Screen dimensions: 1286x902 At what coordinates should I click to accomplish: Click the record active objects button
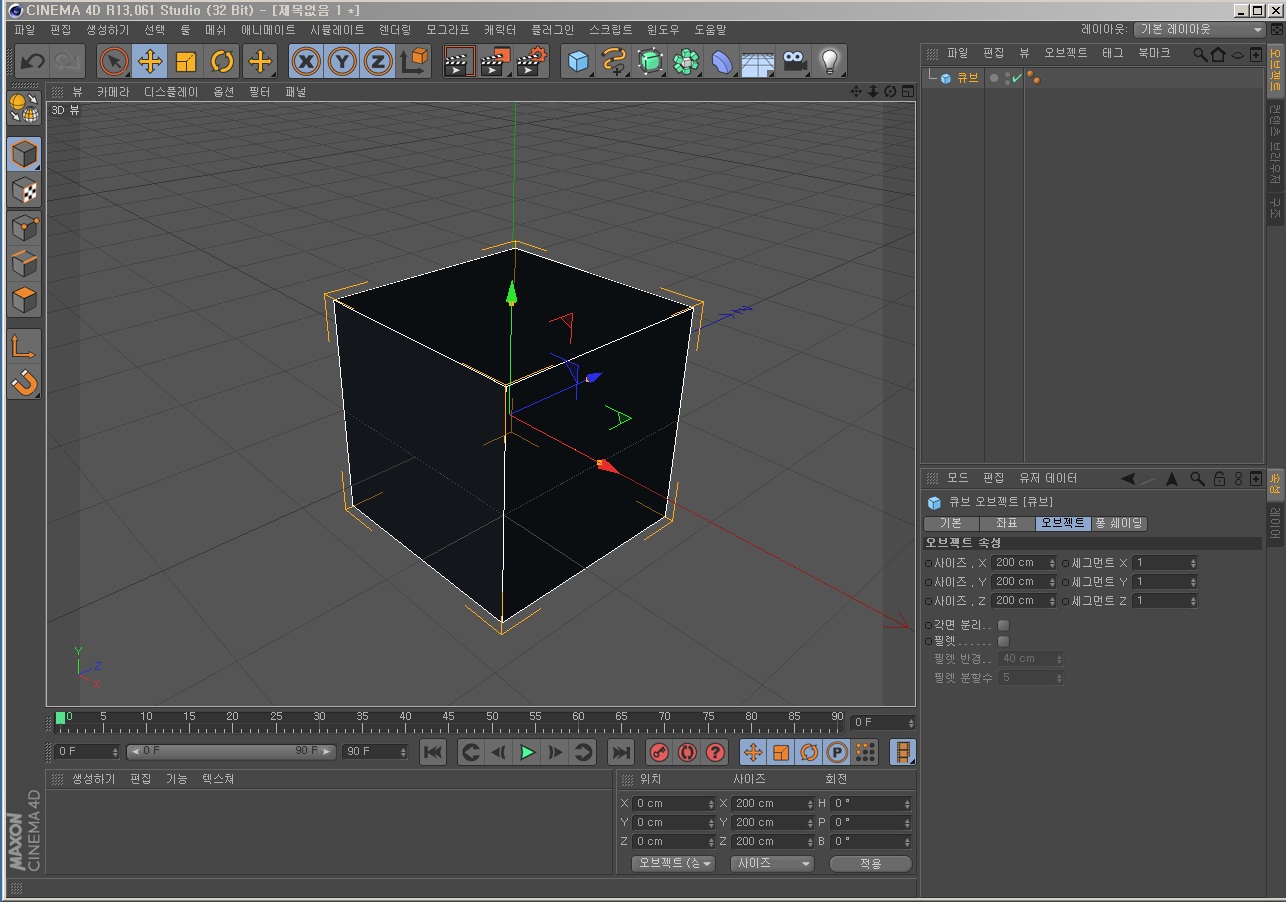659,752
